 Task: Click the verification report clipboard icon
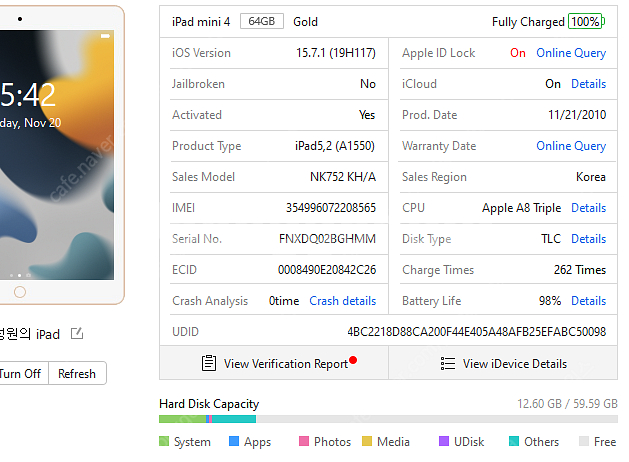pyautogui.click(x=209, y=363)
